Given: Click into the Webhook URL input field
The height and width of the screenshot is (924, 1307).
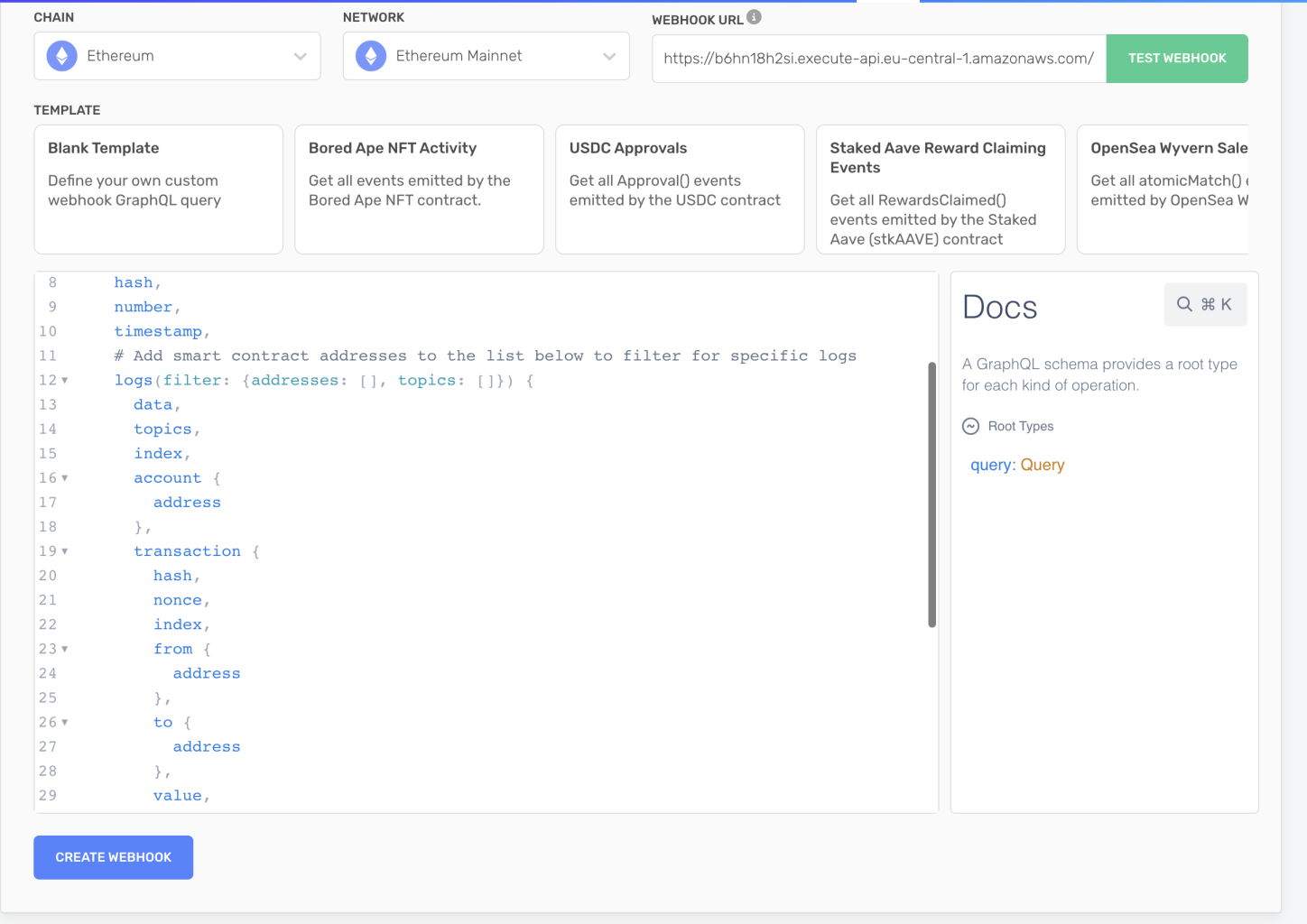Looking at the screenshot, I should tap(878, 59).
